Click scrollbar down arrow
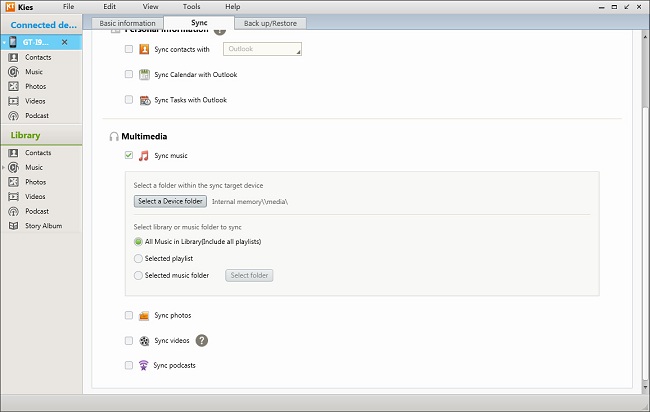The width and height of the screenshot is (650, 412). [645, 388]
